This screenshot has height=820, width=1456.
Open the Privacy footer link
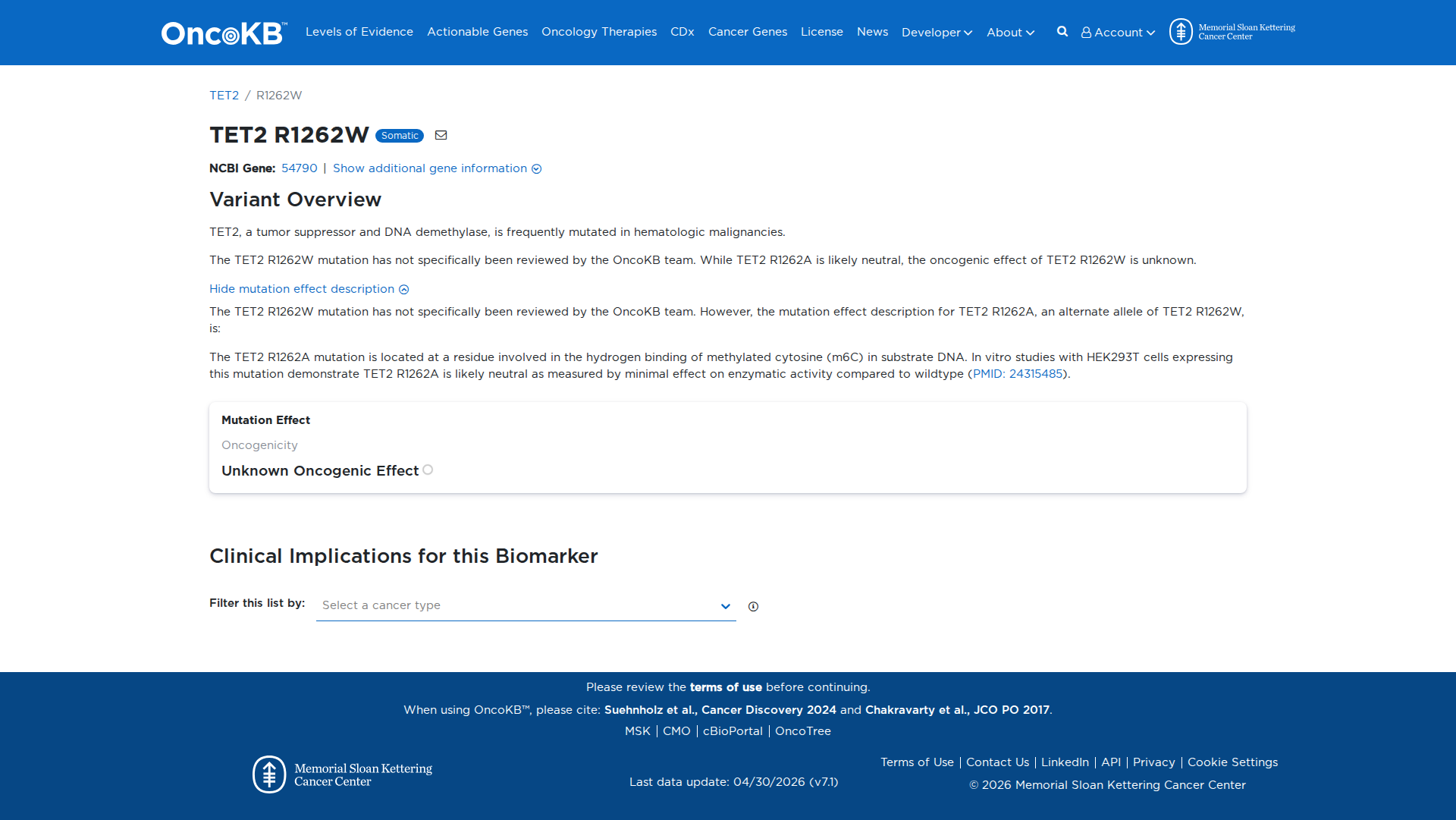(x=1154, y=762)
